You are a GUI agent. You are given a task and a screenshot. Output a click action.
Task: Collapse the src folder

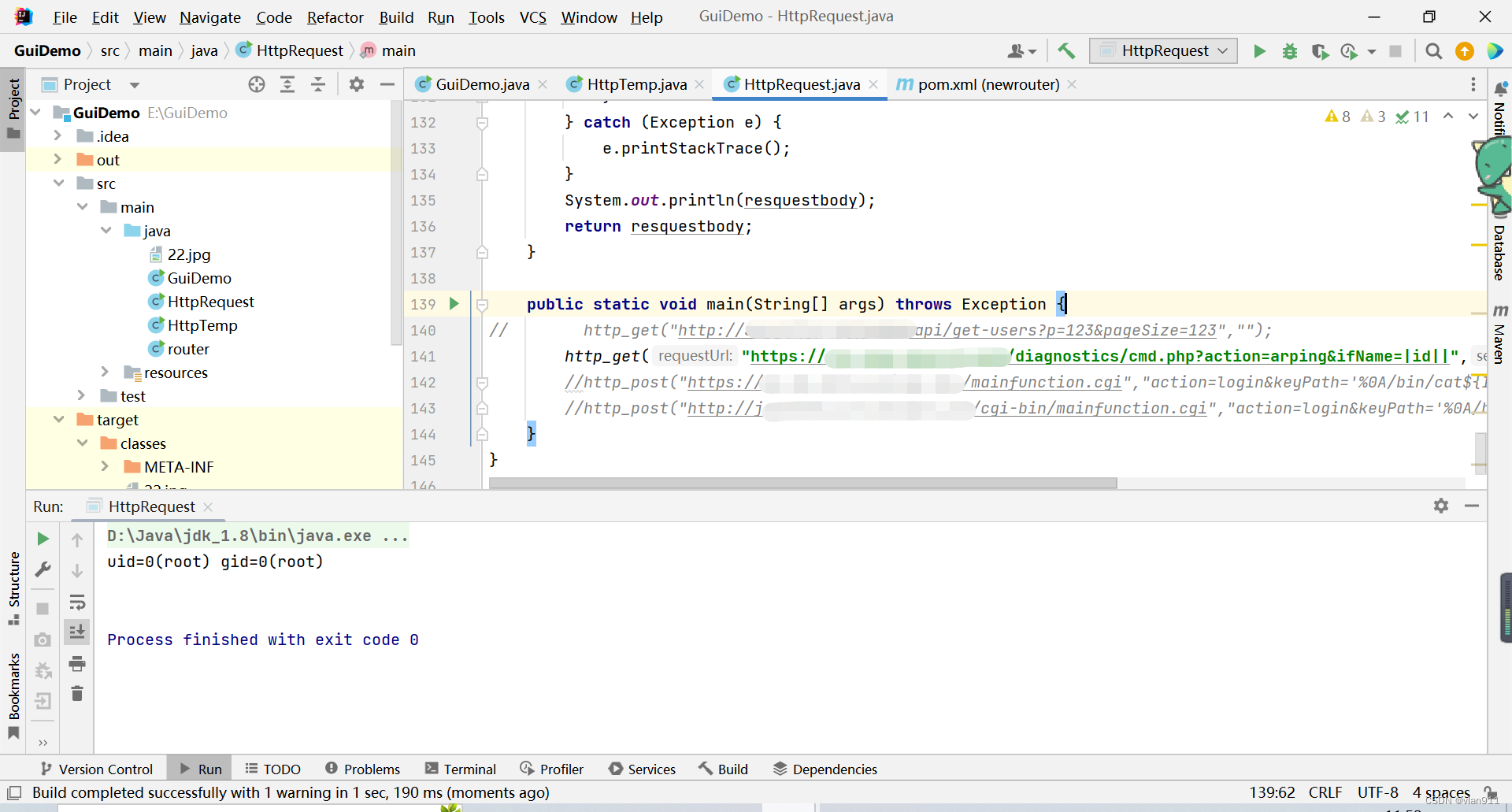click(x=58, y=183)
